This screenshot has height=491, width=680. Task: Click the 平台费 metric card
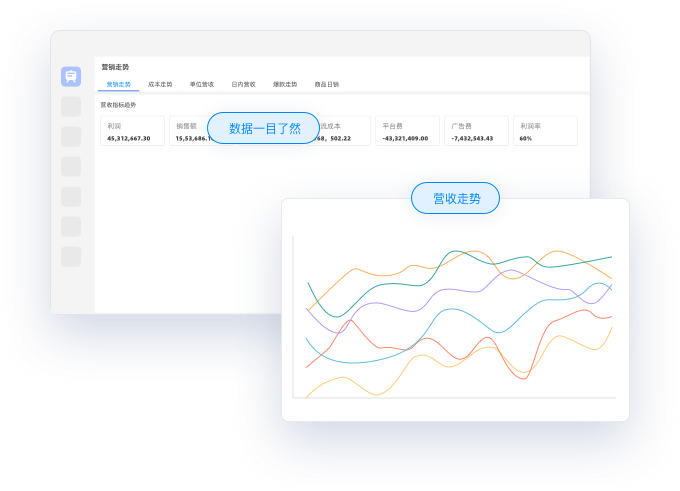[x=407, y=131]
